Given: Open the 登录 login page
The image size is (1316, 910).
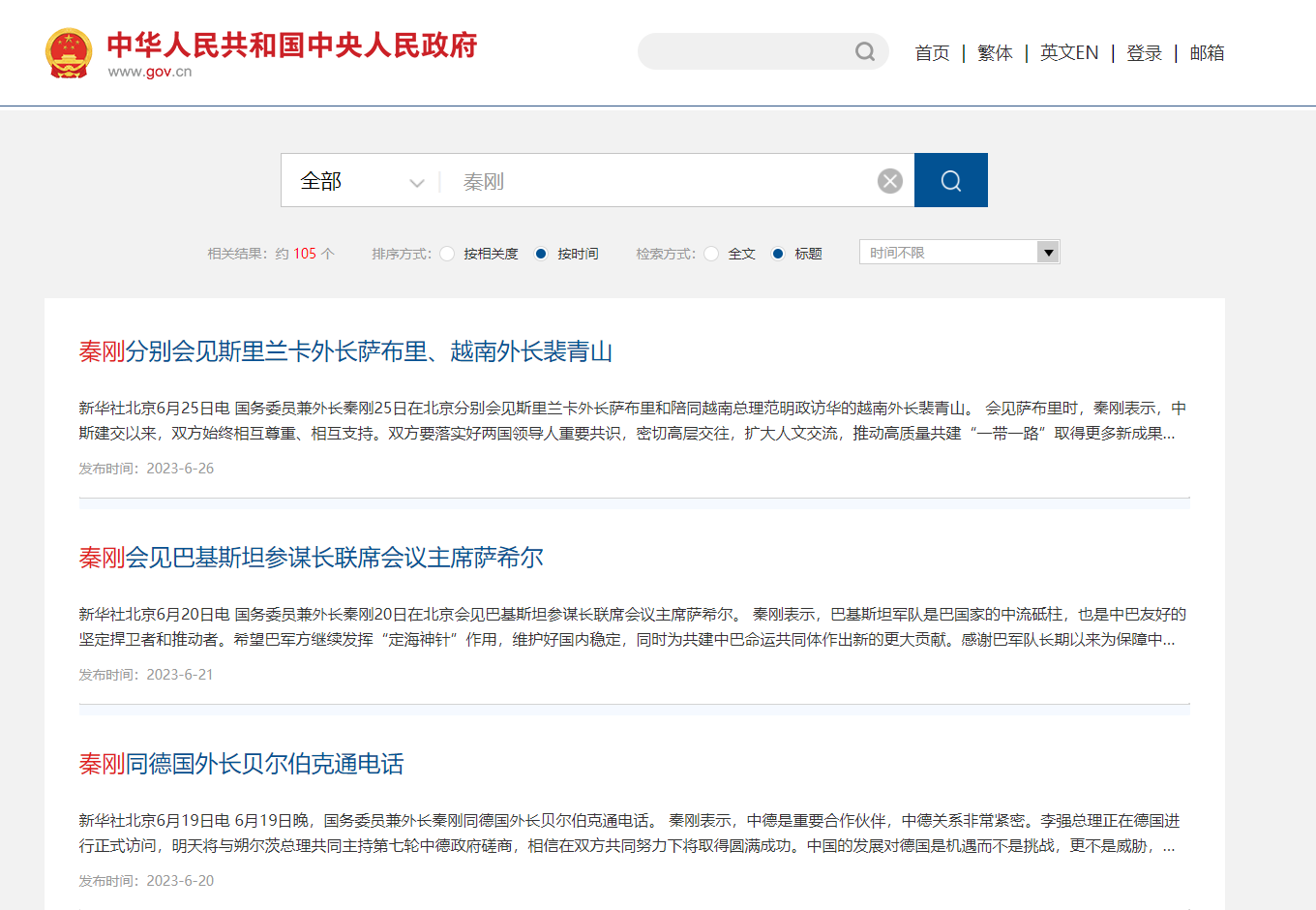Looking at the screenshot, I should pos(1144,53).
